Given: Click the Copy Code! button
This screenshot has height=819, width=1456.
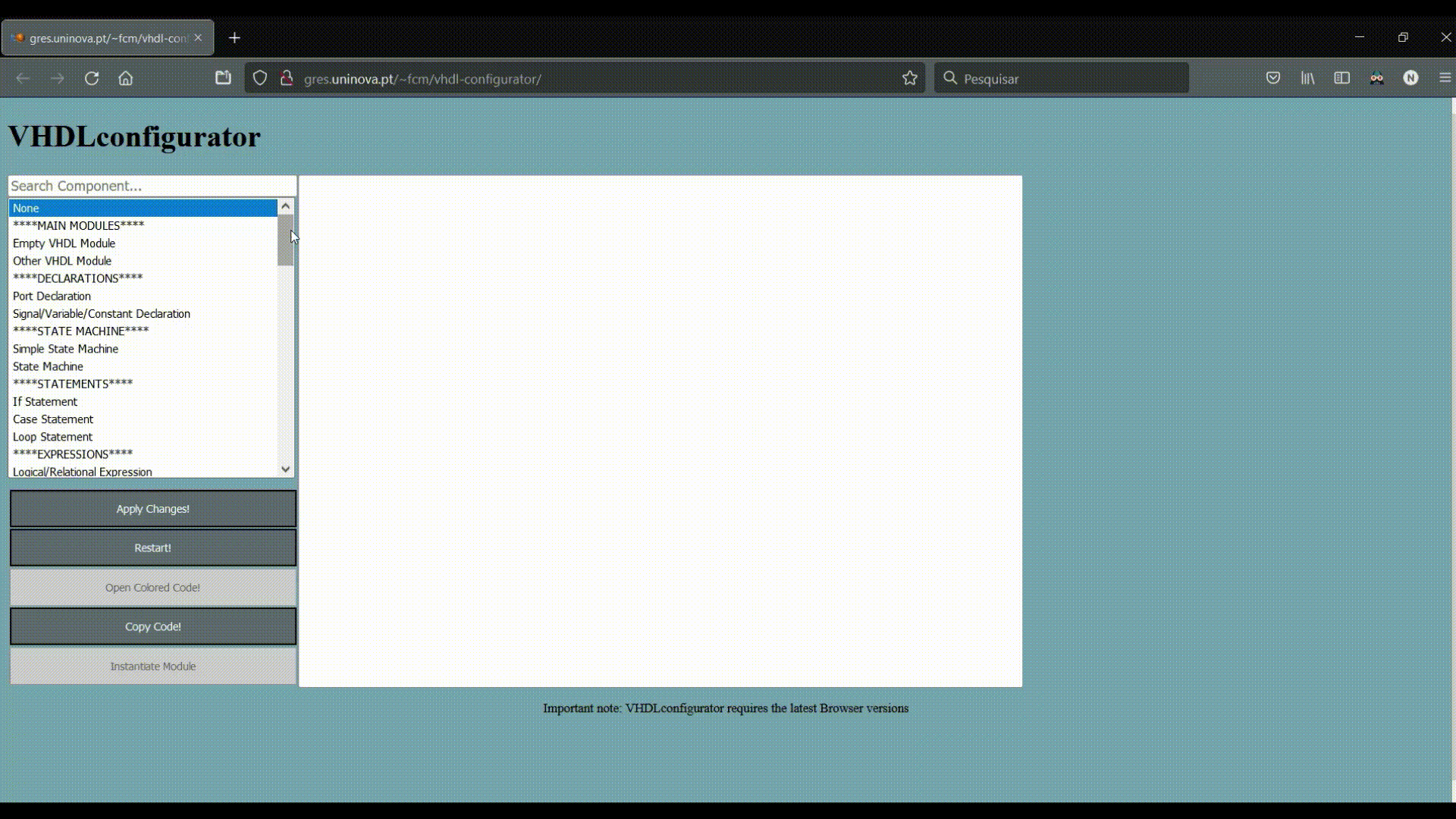Looking at the screenshot, I should click(152, 626).
